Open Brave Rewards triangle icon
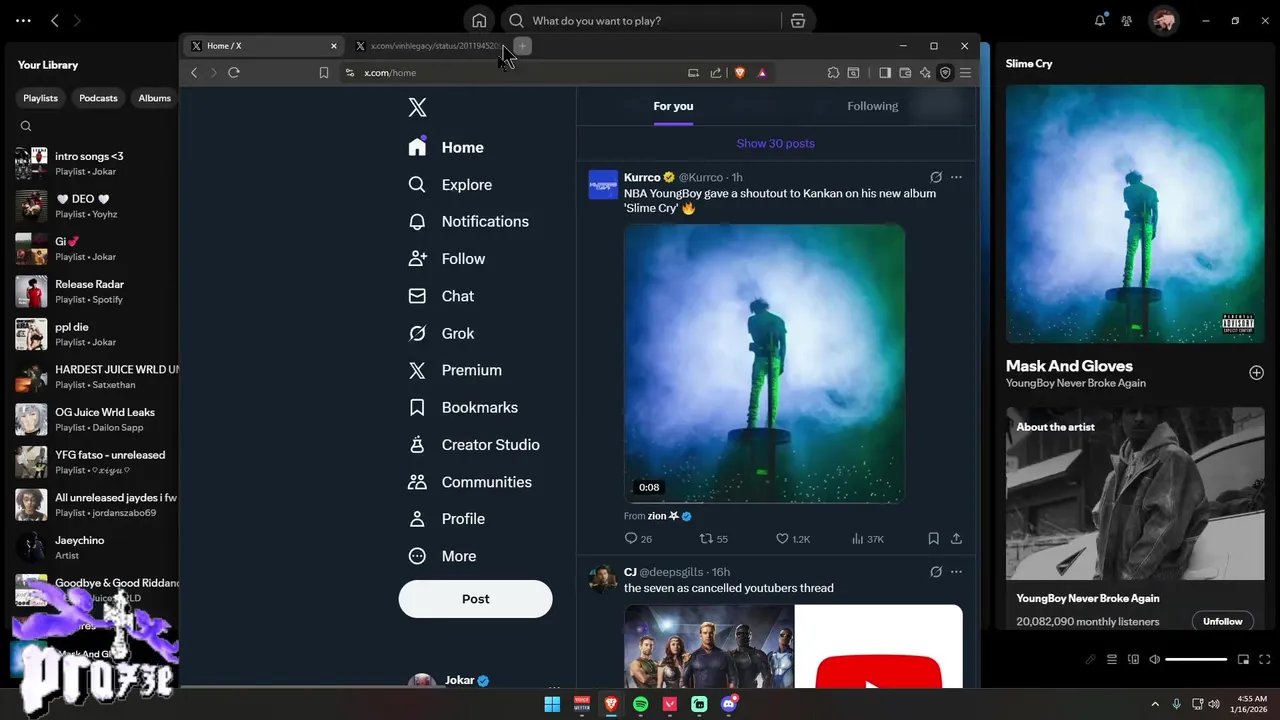 (x=762, y=72)
